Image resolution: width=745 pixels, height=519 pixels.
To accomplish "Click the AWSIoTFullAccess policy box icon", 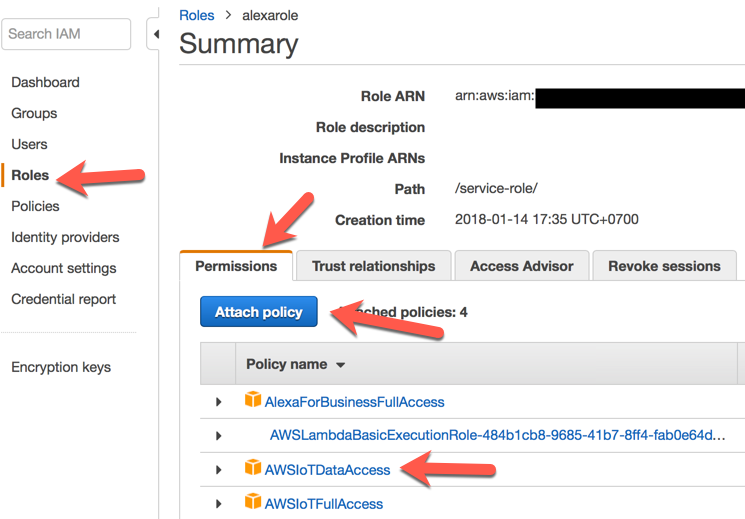I will coord(253,502).
